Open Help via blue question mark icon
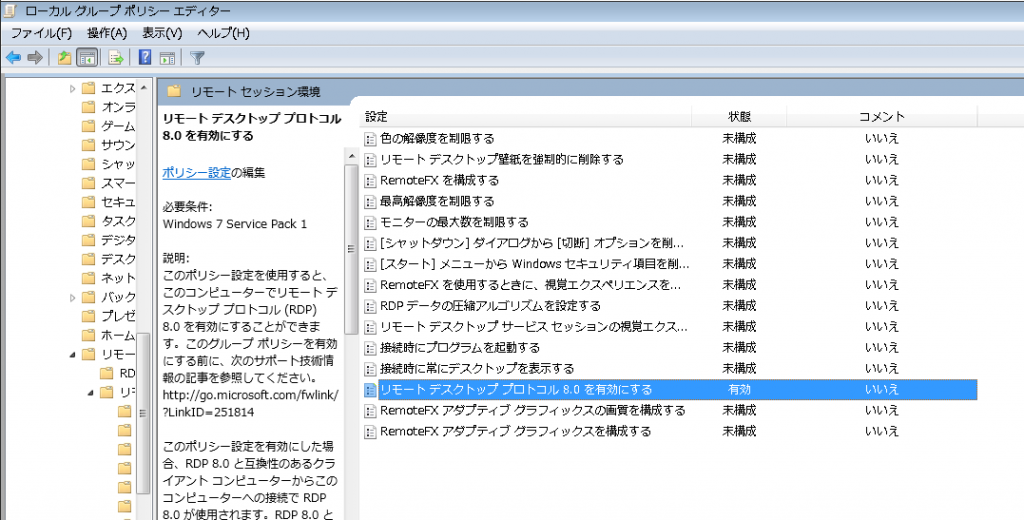The height and width of the screenshot is (520, 1024). [145, 57]
